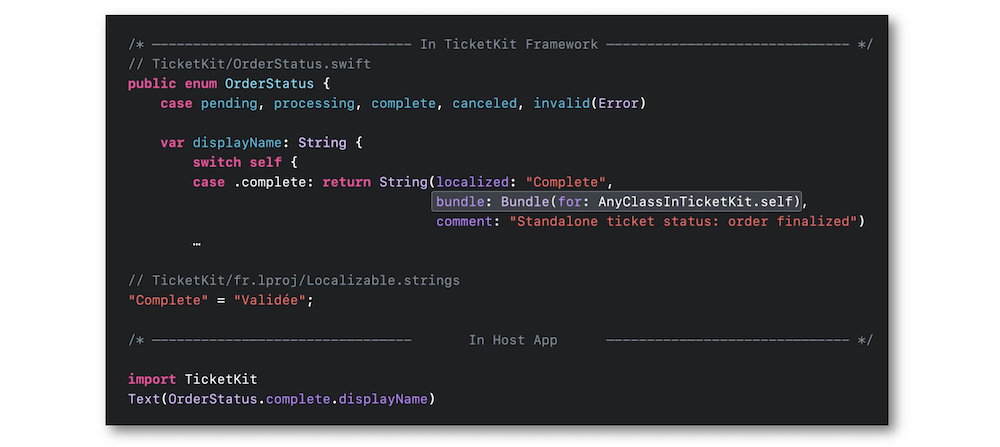
Task: Click displayName in the Text call
Action: pos(383,399)
